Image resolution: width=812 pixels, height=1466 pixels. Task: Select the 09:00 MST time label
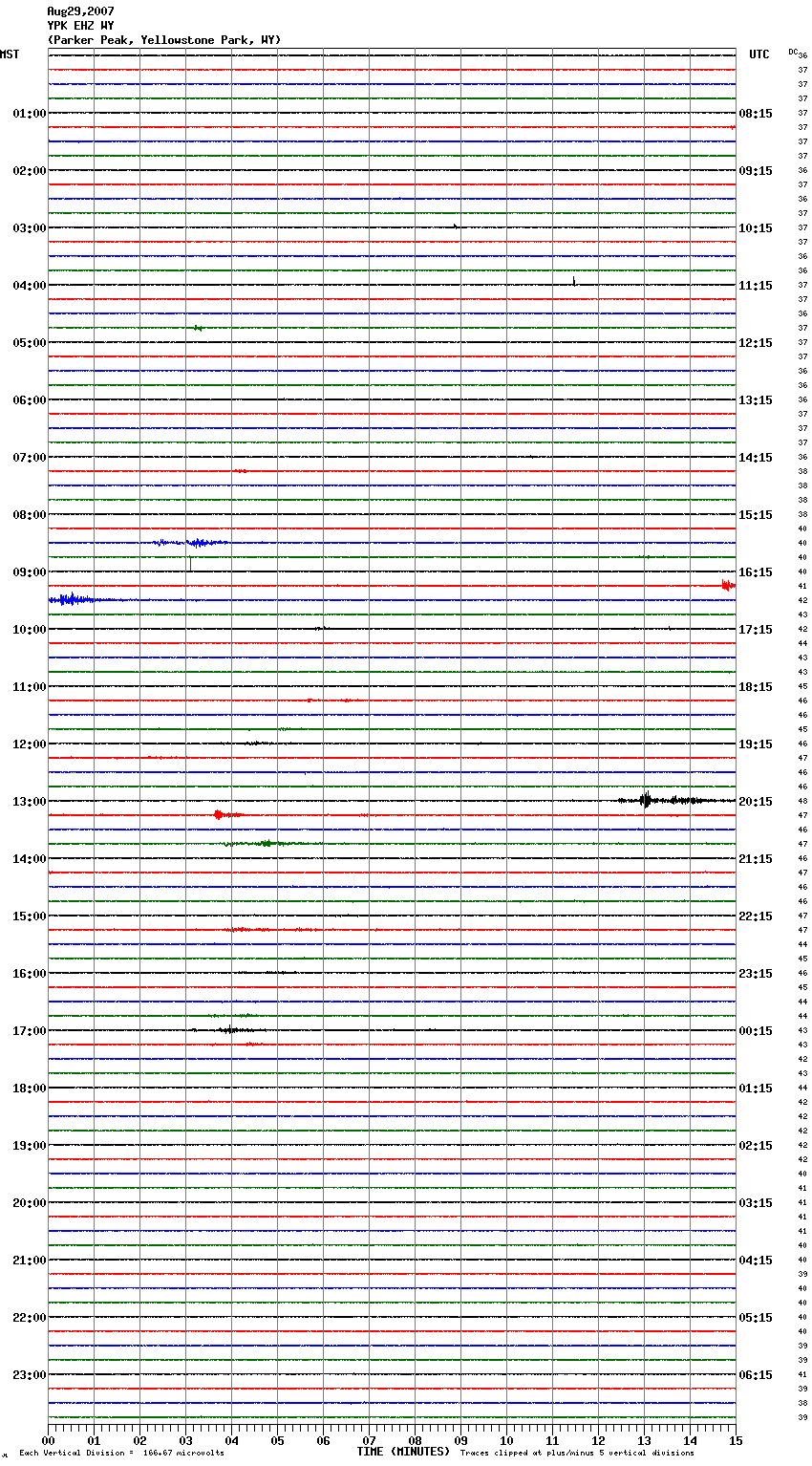click(29, 572)
